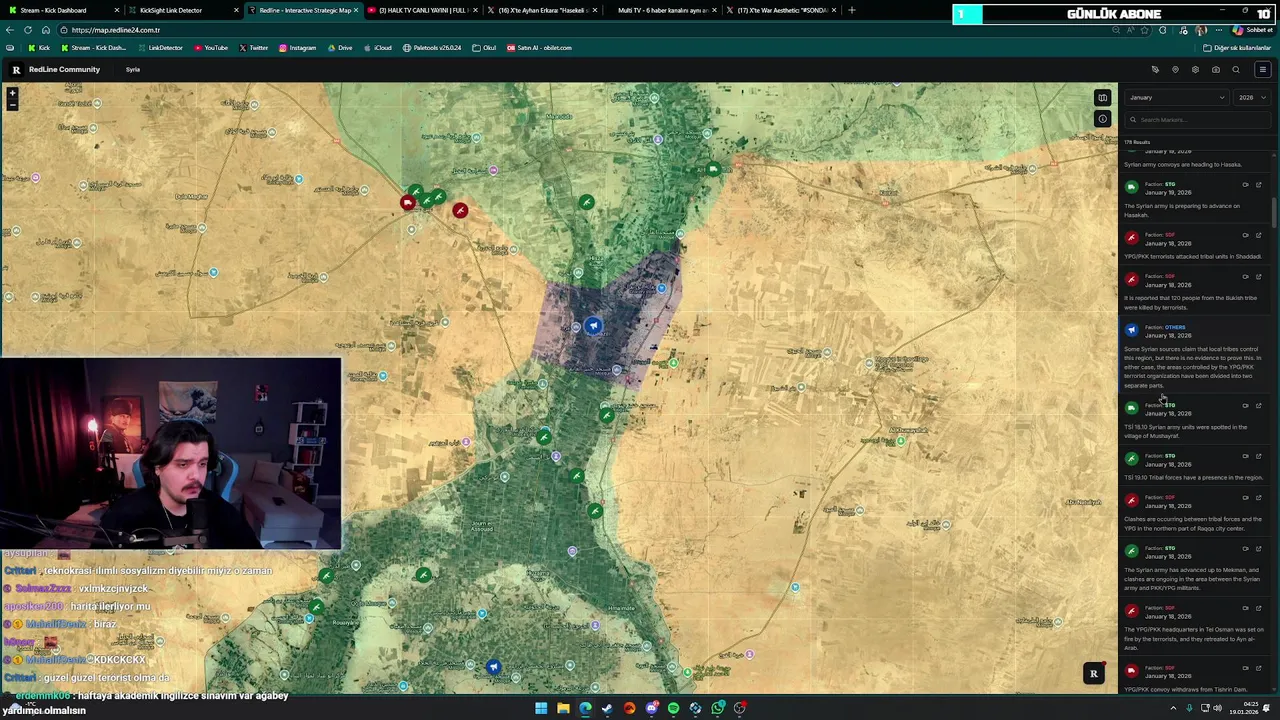Open File Explorer from the taskbar
1280x720 pixels.
563,708
